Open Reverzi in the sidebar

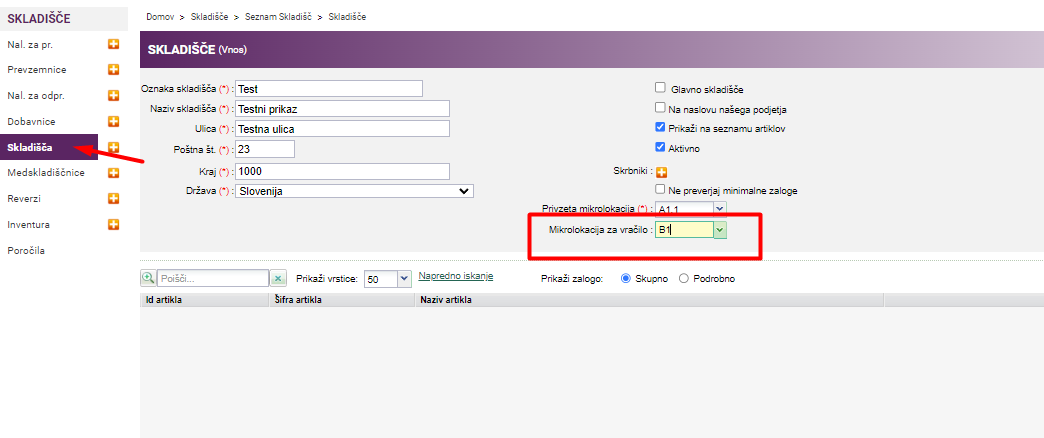click(24, 199)
